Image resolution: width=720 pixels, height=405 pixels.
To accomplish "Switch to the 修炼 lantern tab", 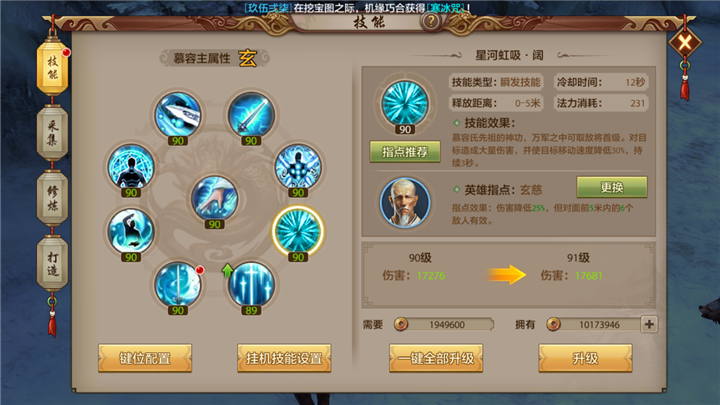I will click(52, 198).
